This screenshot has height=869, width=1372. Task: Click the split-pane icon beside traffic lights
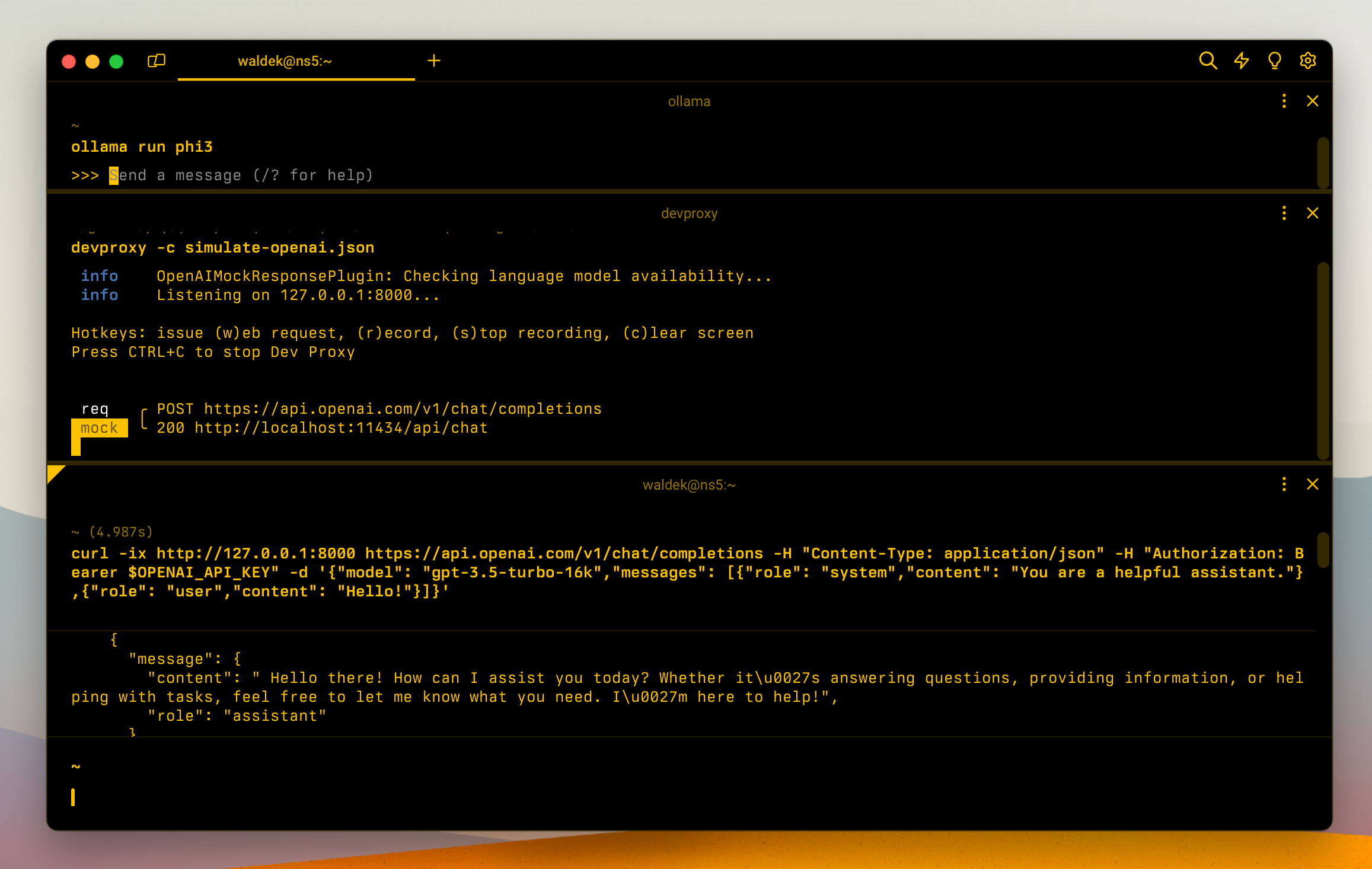[157, 60]
